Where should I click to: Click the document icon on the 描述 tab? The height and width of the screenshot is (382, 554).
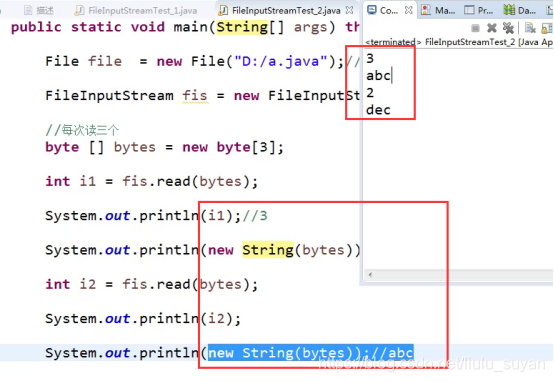pos(28,11)
